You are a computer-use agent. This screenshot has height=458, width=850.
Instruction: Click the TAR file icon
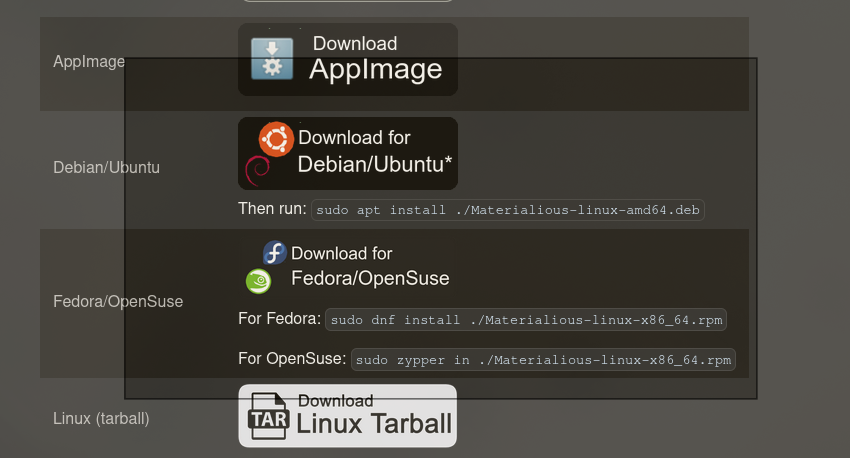coord(268,416)
